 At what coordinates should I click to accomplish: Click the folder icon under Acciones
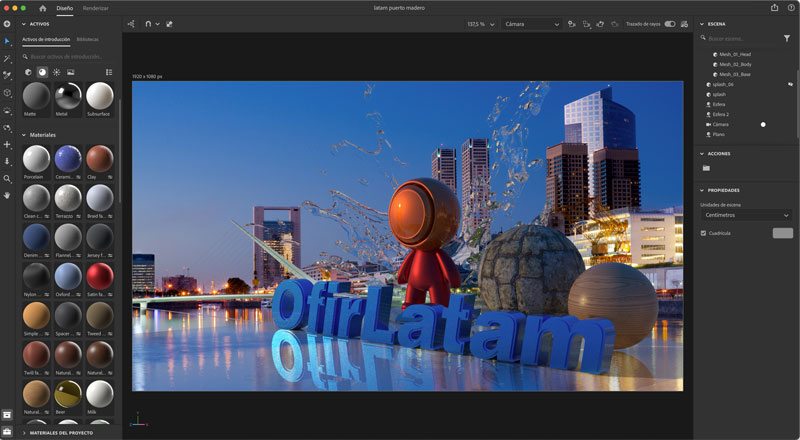point(706,168)
